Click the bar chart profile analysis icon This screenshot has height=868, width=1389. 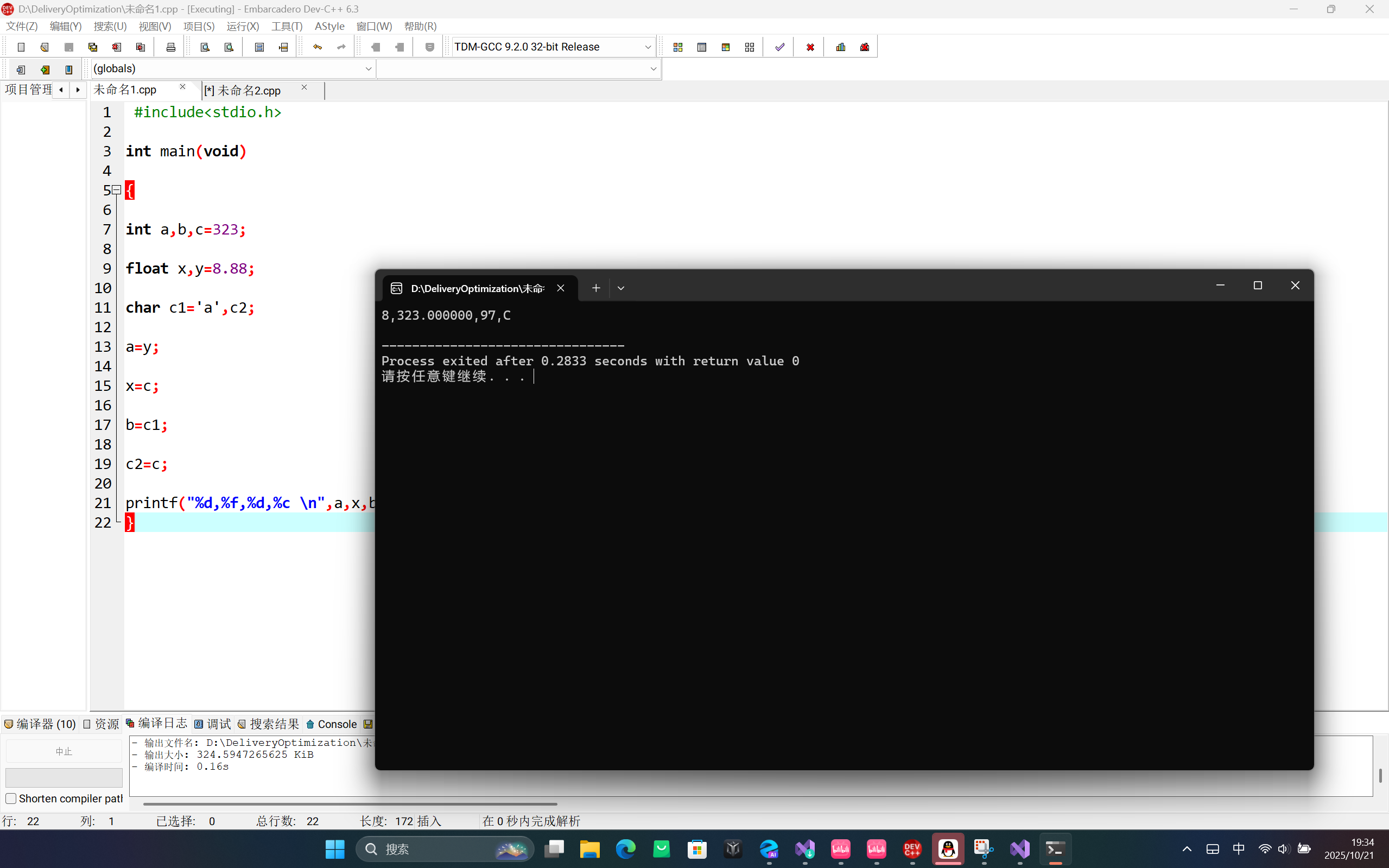tap(840, 47)
